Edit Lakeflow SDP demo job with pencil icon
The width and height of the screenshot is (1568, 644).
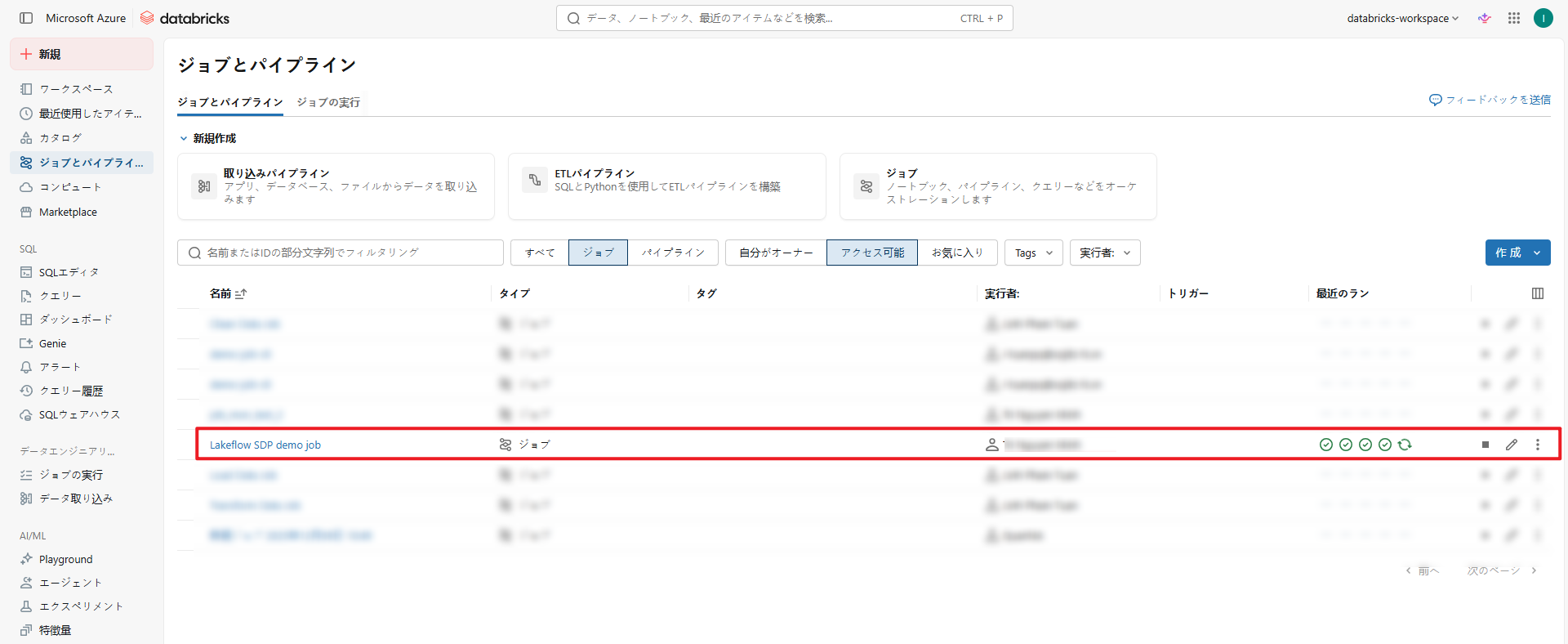(1512, 445)
